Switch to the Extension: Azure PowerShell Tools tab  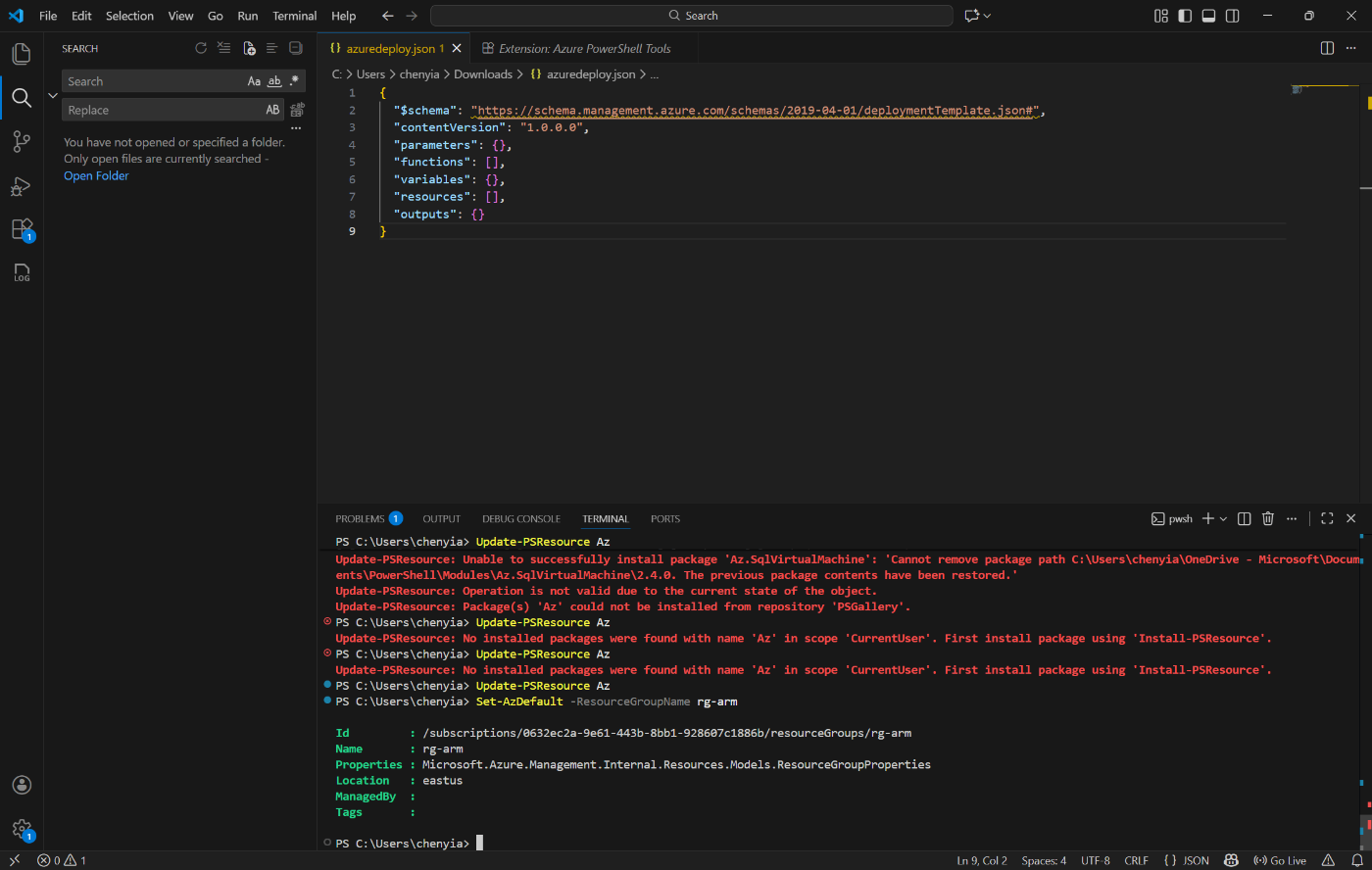[x=584, y=47]
